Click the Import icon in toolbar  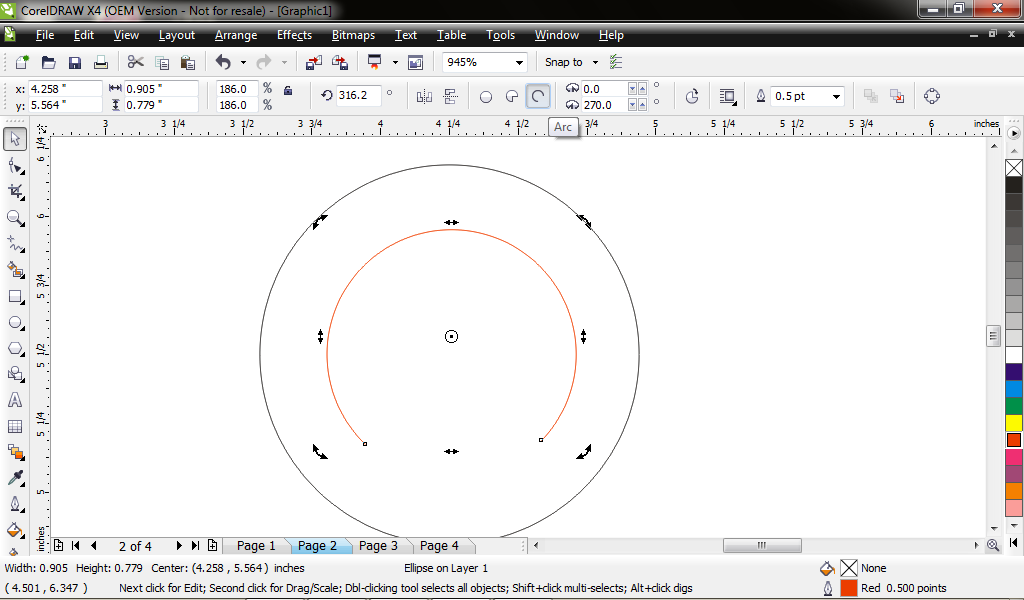coord(313,62)
